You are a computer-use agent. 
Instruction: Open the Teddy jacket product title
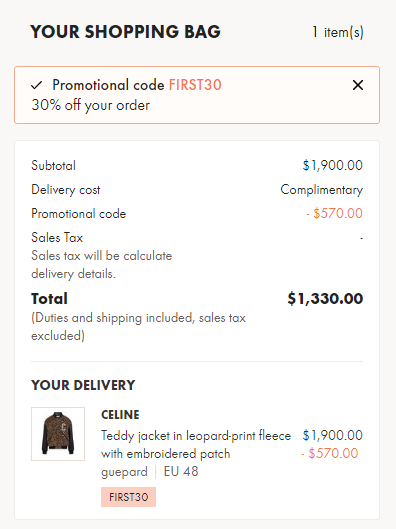point(196,445)
